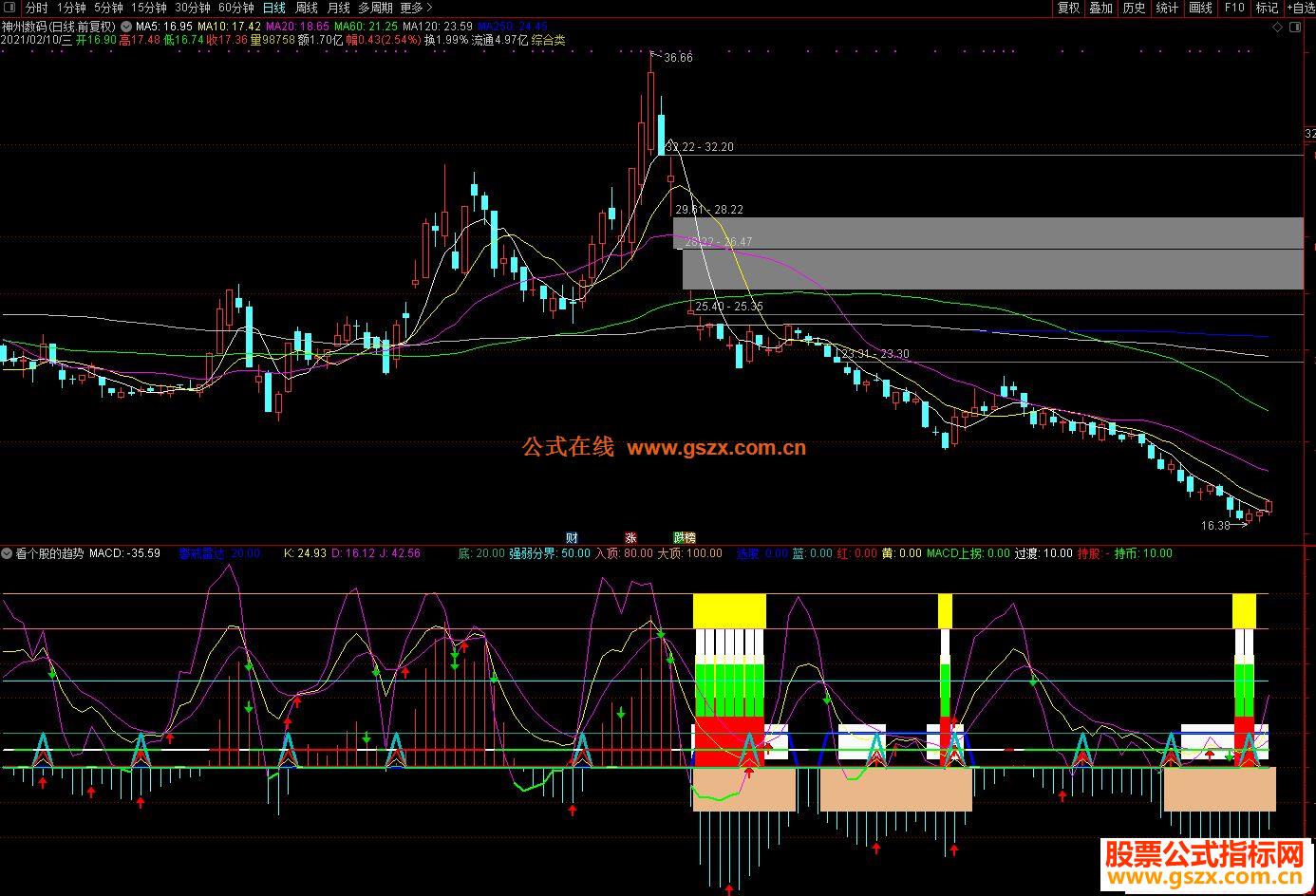Click the K: 24.93 value

pos(305,553)
